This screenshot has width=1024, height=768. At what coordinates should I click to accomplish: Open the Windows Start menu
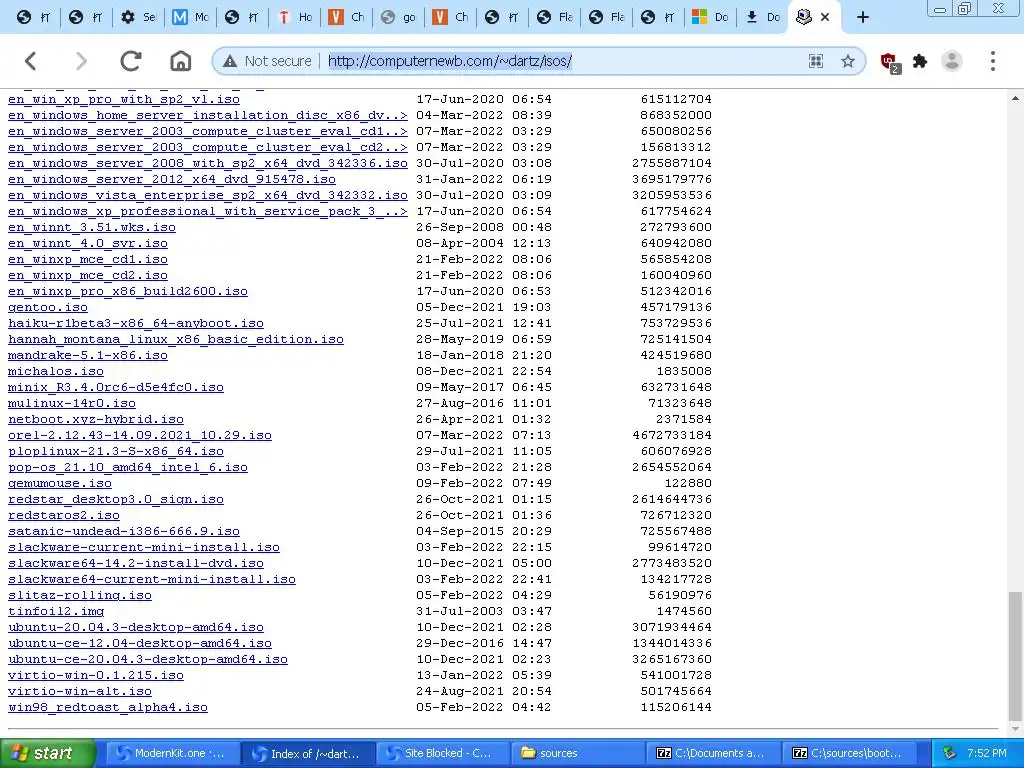[x=47, y=753]
